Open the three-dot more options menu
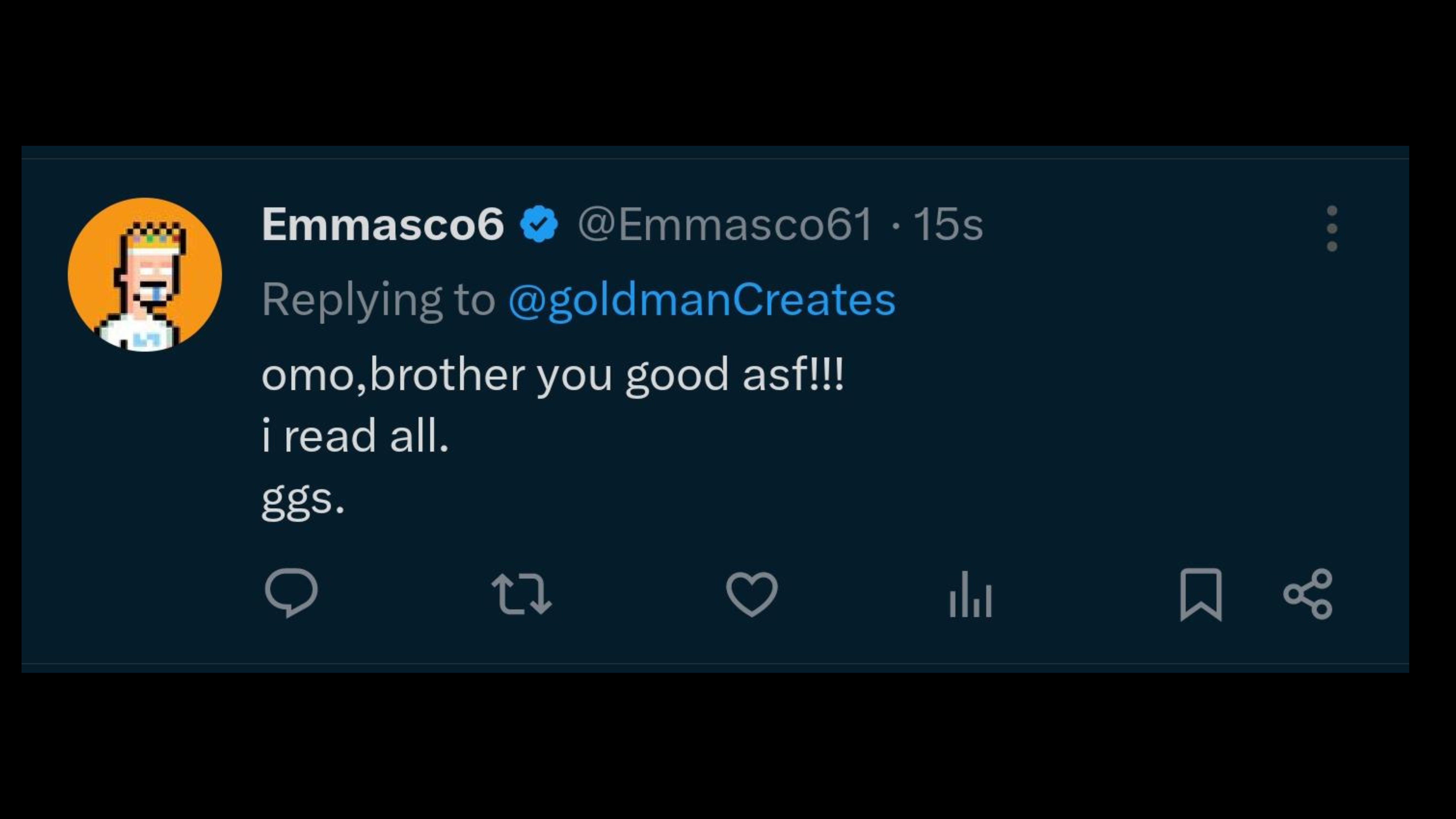 click(1332, 228)
